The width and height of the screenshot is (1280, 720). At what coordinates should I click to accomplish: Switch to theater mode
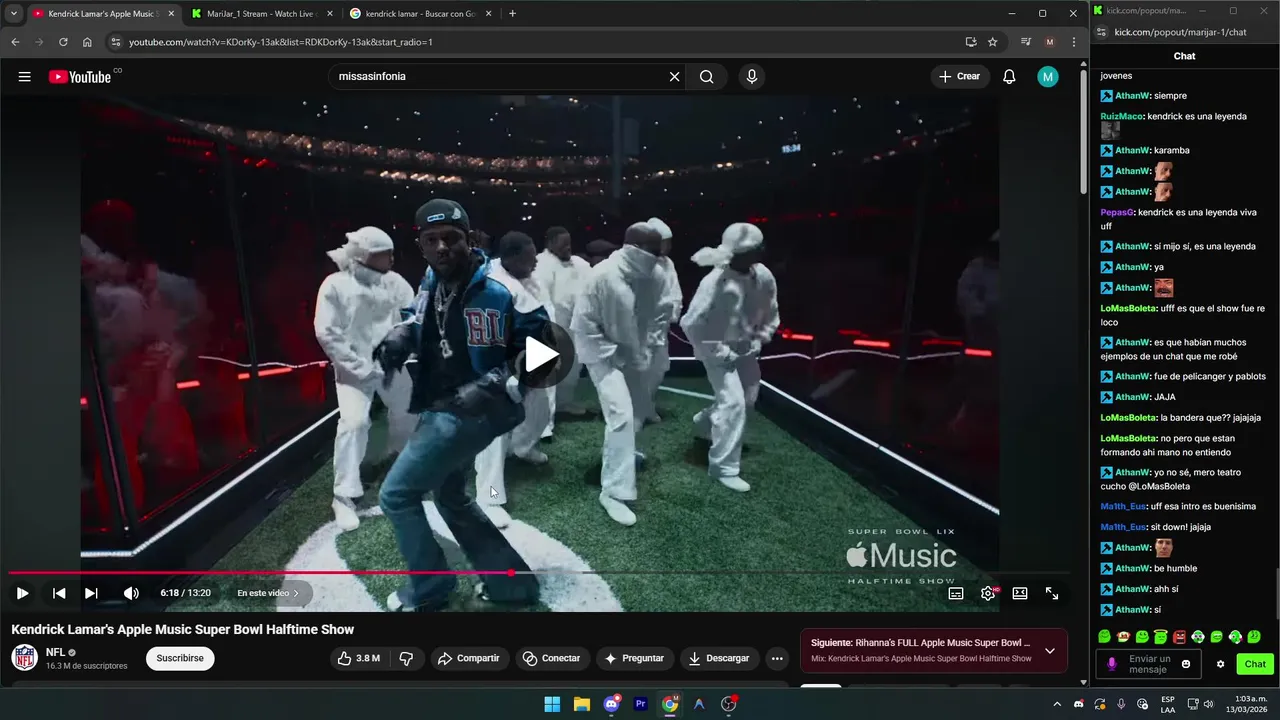[1020, 593]
